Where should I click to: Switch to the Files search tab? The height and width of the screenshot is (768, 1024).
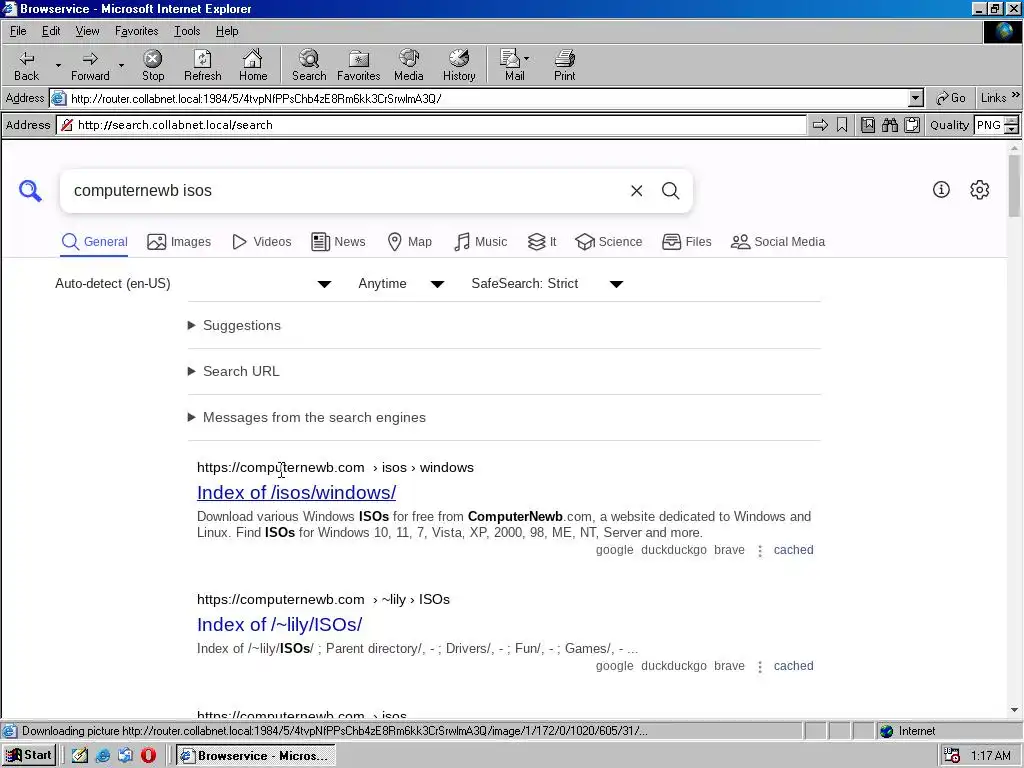686,242
